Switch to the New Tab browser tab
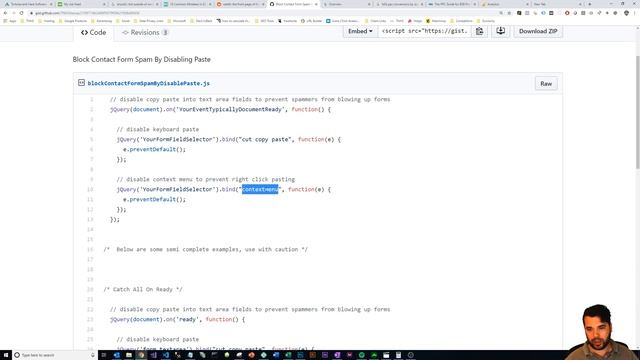Screen dimensions: 640x360 tap(558, 4)
